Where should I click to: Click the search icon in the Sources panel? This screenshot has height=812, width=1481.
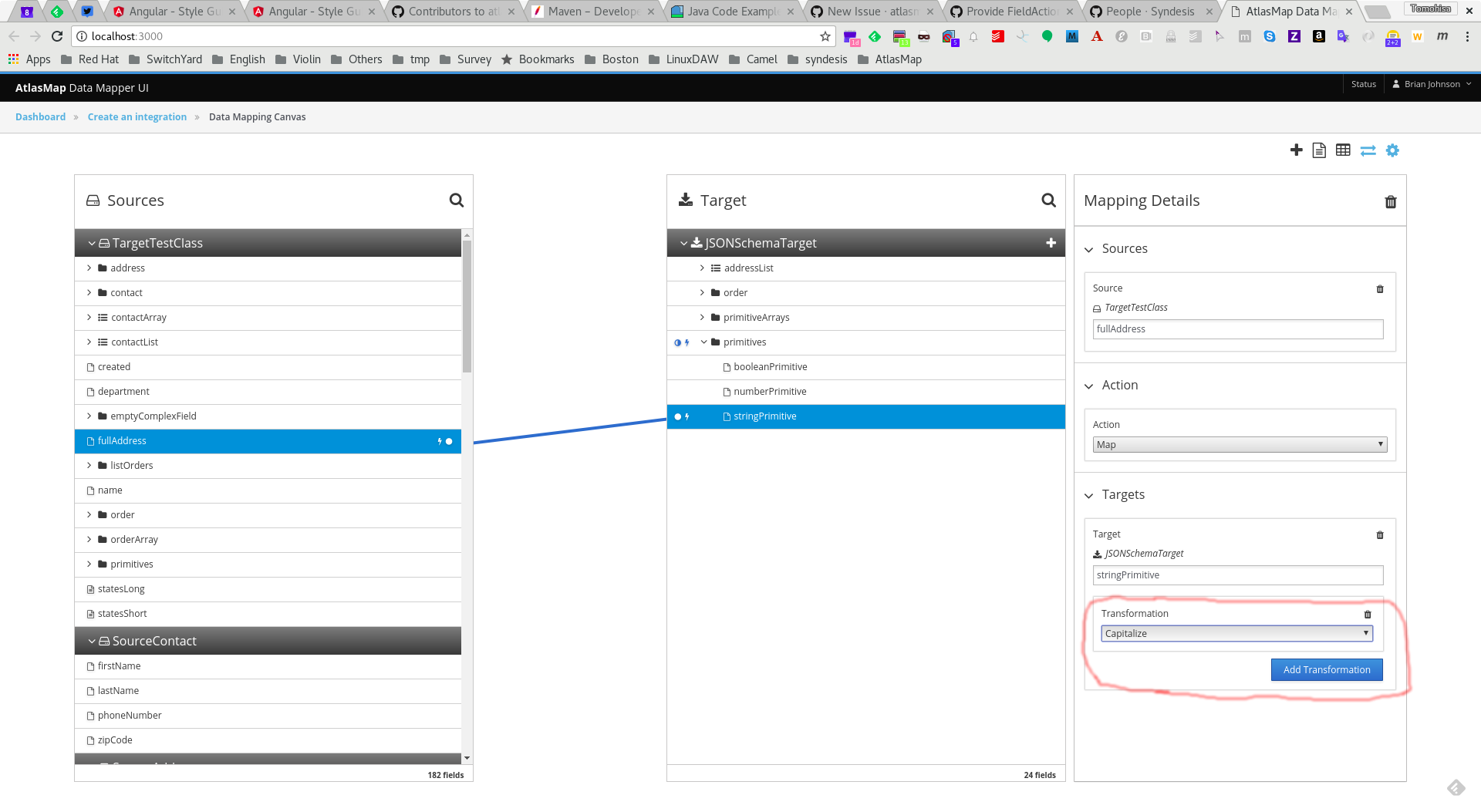tap(457, 200)
